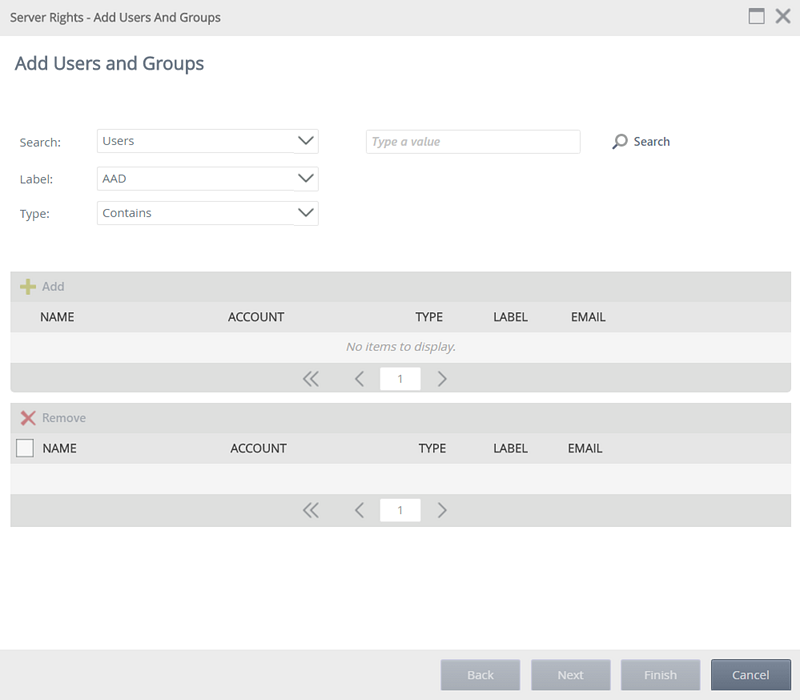800x700 pixels.
Task: Go to previous page in lower selected grid
Action: coord(359,510)
